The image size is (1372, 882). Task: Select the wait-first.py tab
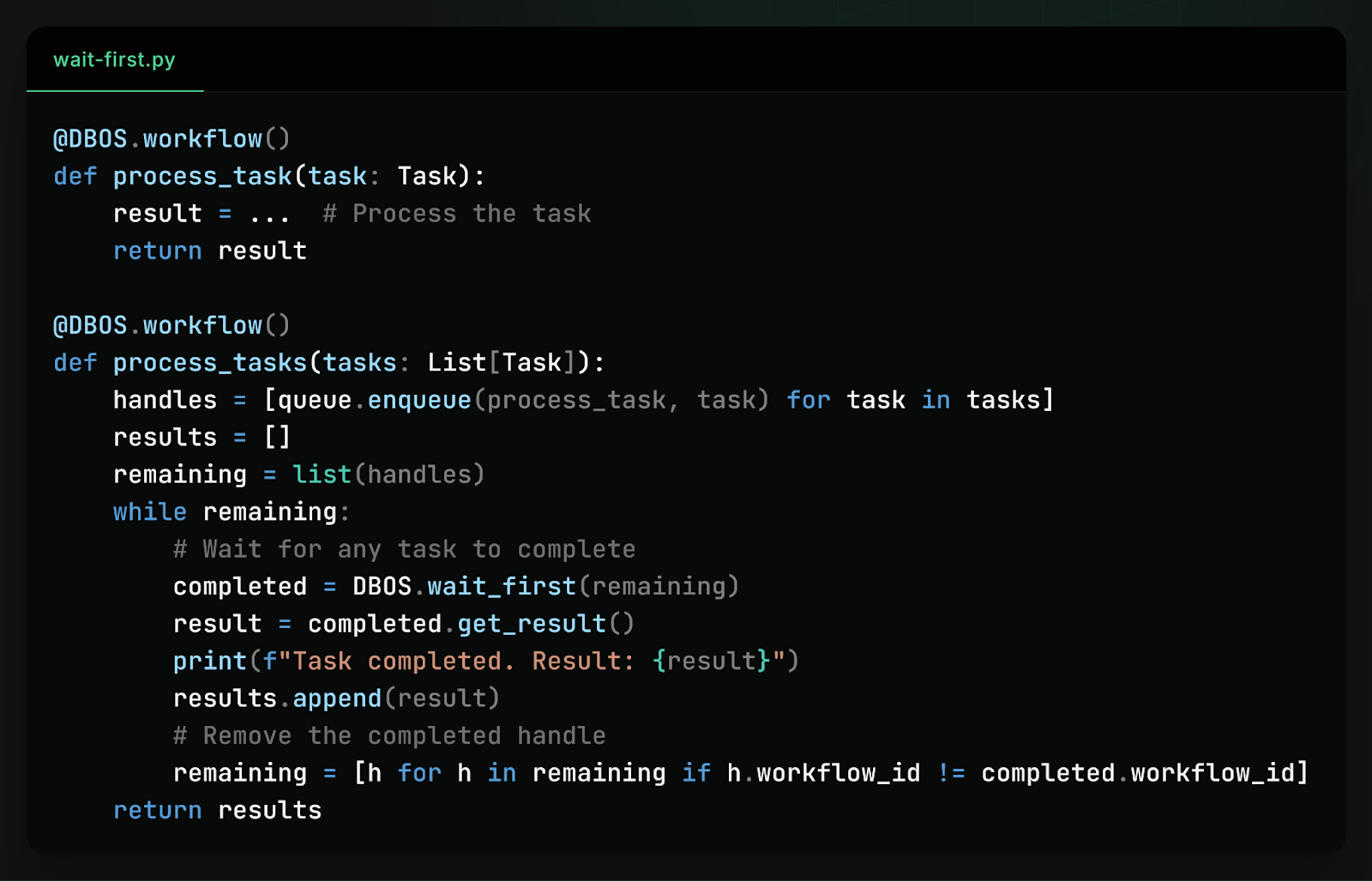click(116, 60)
